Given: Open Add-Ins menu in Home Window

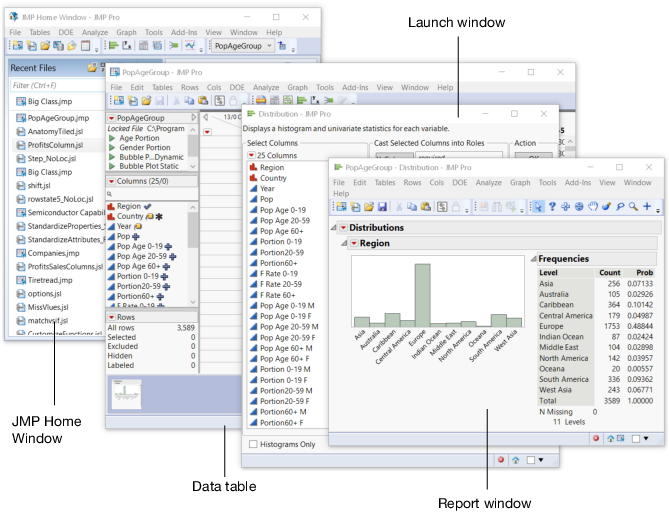Looking at the screenshot, I should pos(184,32).
